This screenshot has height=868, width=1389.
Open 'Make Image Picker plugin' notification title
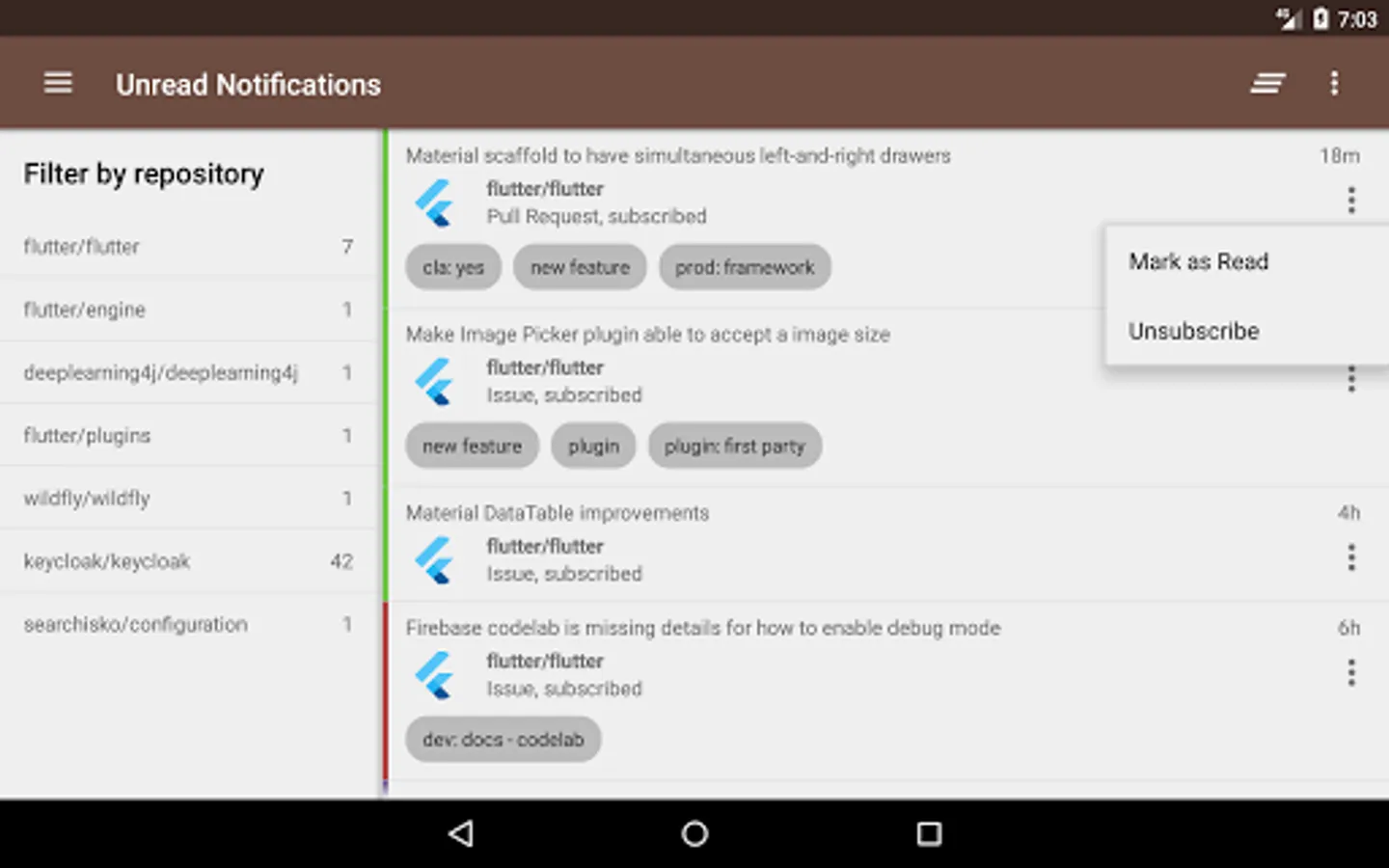(x=647, y=335)
